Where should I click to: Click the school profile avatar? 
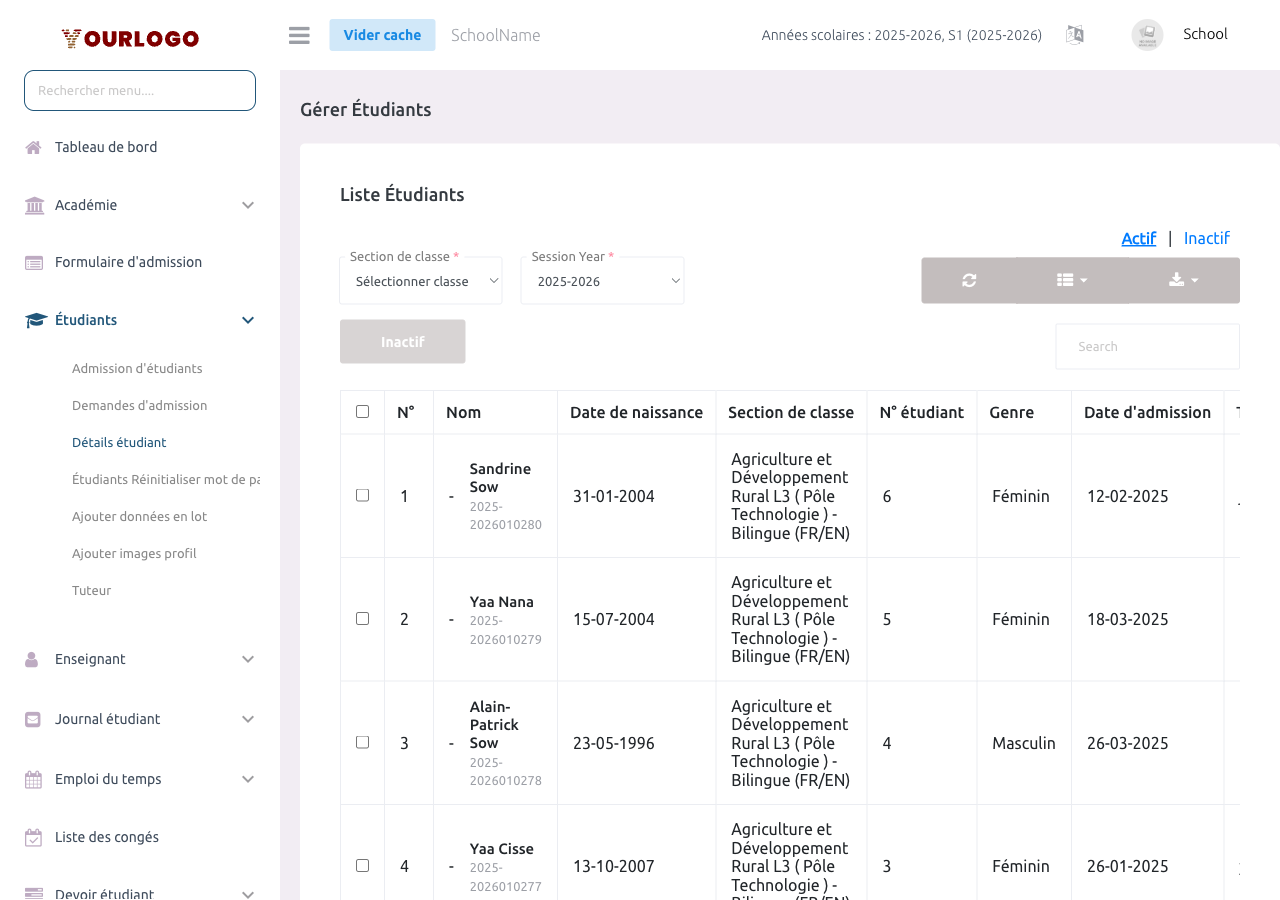(1147, 35)
